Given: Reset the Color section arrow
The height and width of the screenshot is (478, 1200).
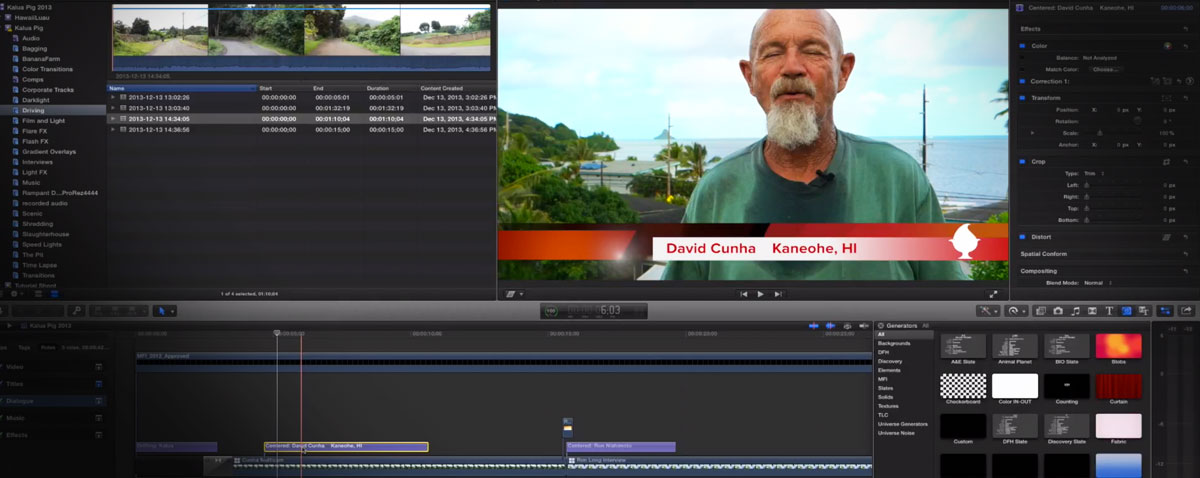Looking at the screenshot, I should pyautogui.click(x=1185, y=46).
